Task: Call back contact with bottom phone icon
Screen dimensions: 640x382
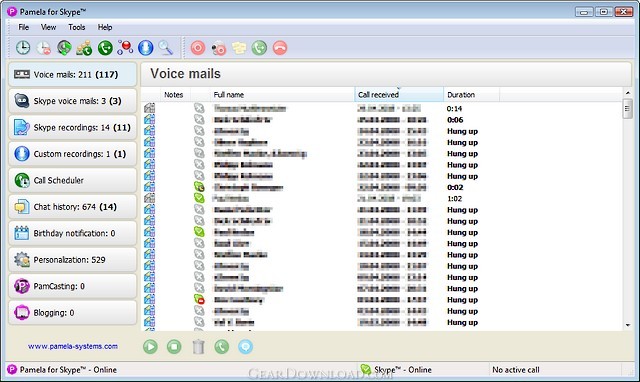Action: tap(222, 347)
